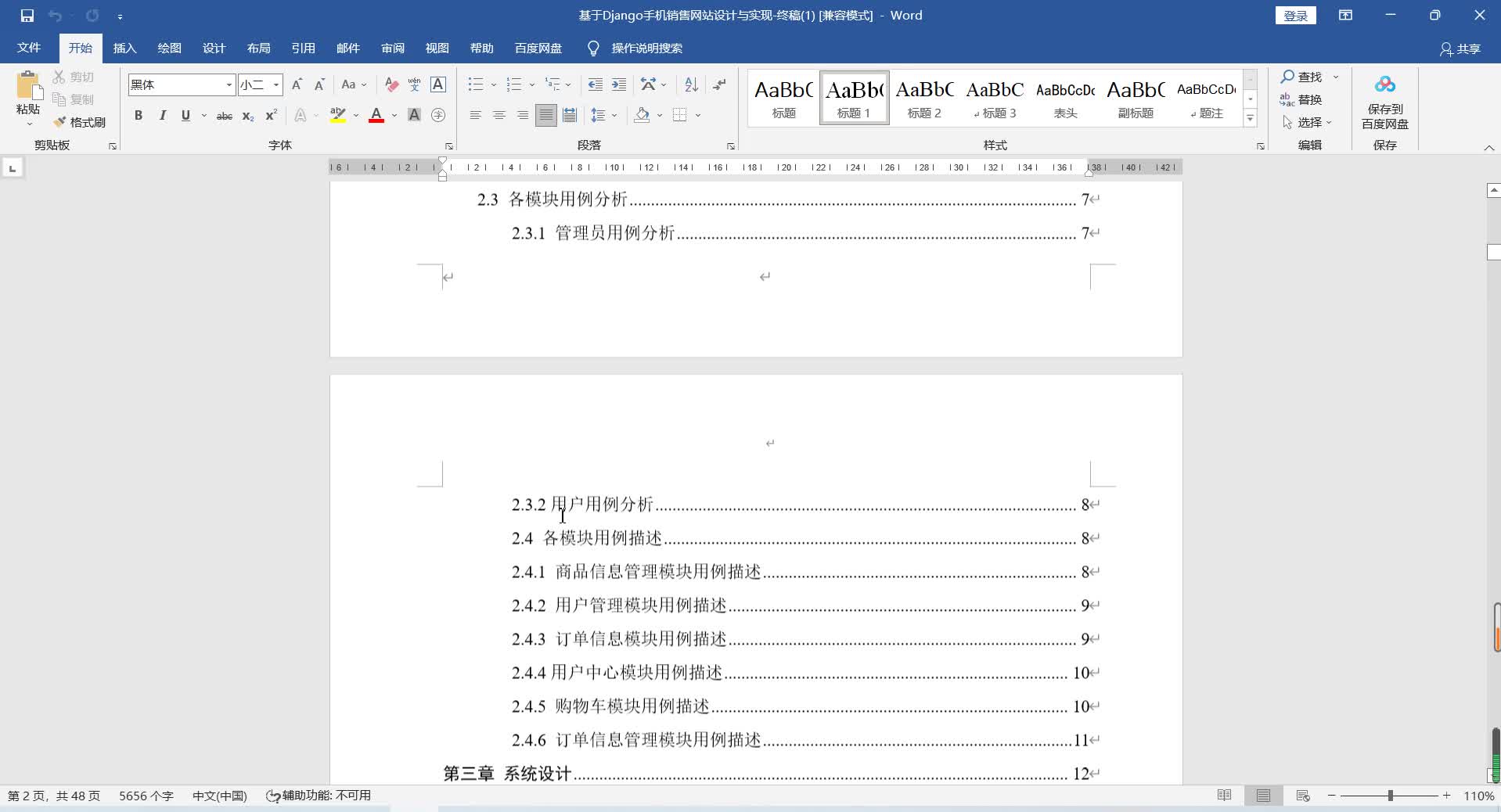Toggle Bold formatting

click(139, 115)
